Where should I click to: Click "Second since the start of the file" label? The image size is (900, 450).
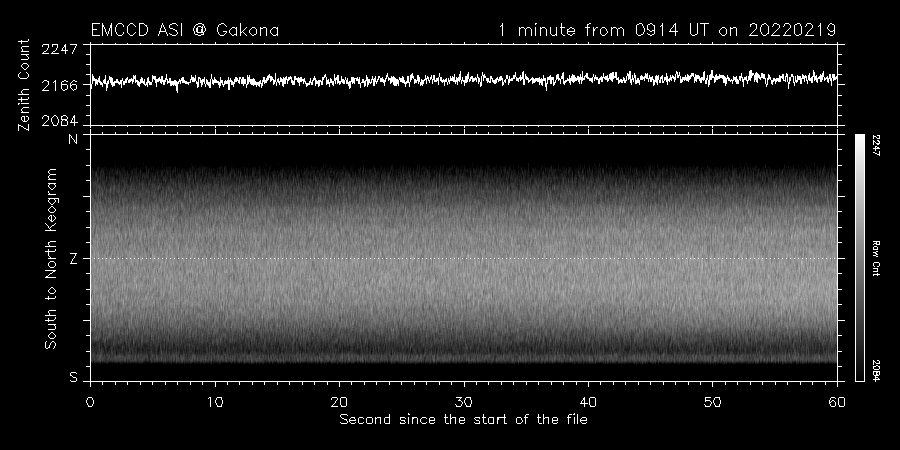click(x=463, y=420)
